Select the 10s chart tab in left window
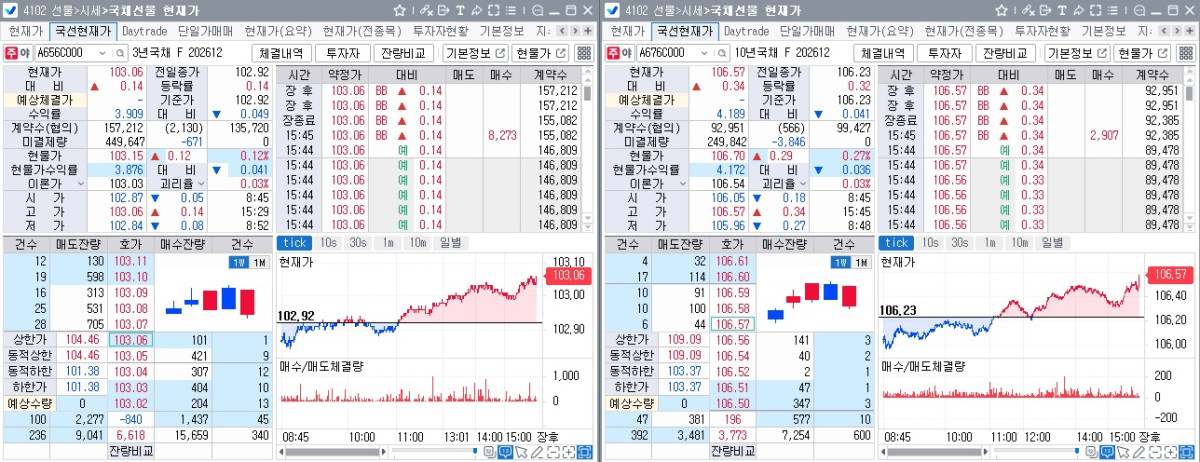This screenshot has width=1200, height=462. pos(329,243)
